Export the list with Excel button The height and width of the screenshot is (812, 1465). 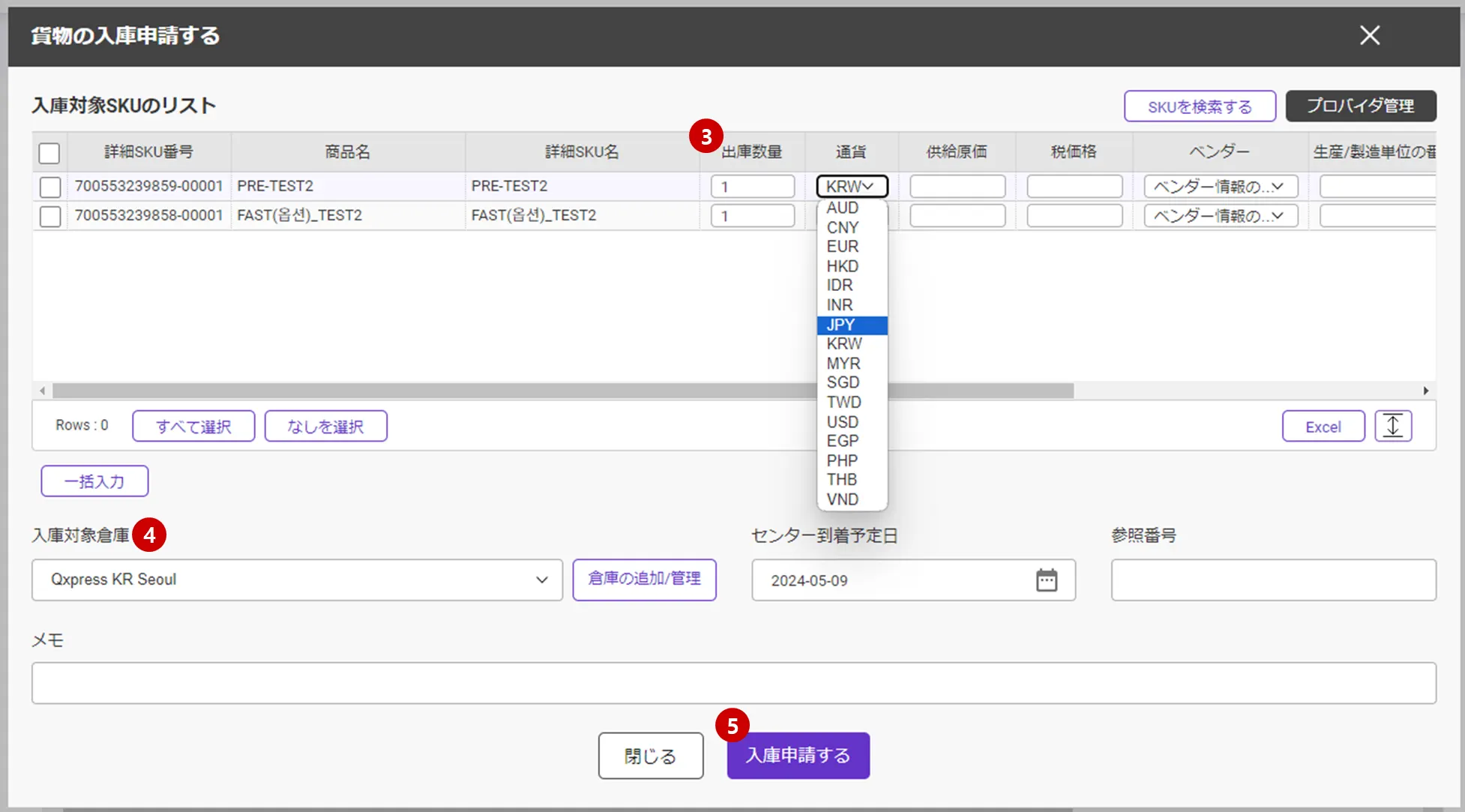[x=1323, y=426]
